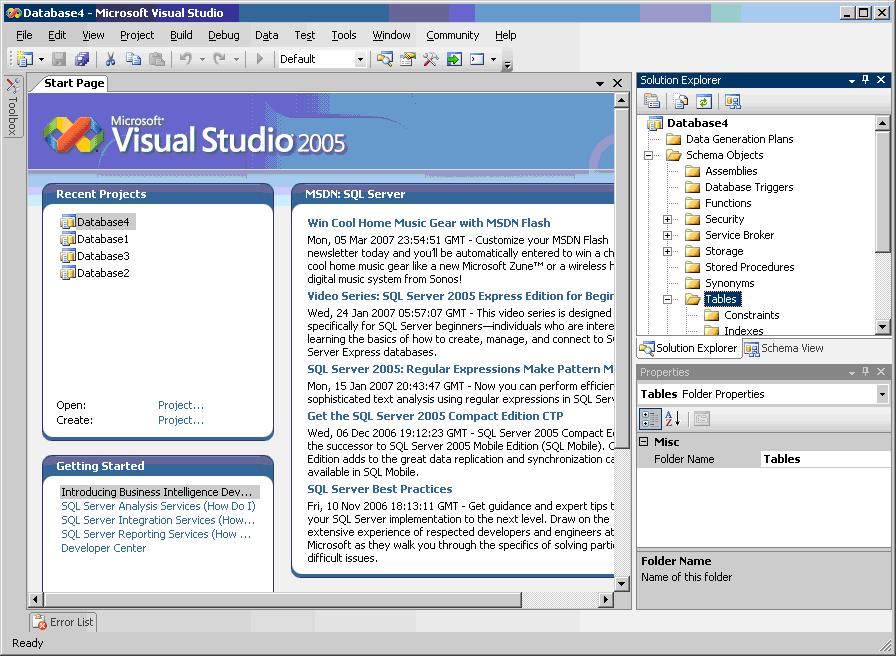Click the Property Pages icon in Properties
896x656 pixels.
click(x=702, y=419)
